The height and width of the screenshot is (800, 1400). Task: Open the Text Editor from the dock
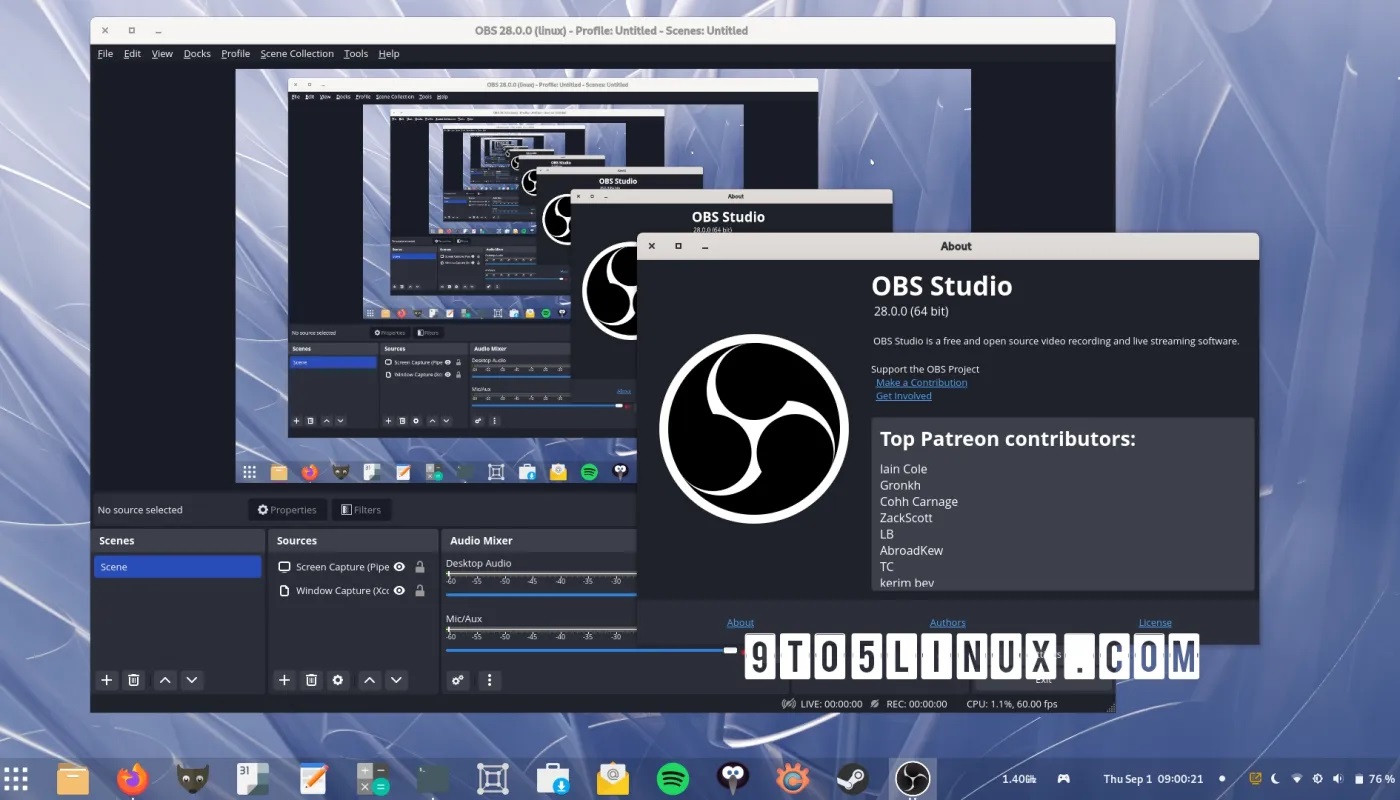coord(313,778)
